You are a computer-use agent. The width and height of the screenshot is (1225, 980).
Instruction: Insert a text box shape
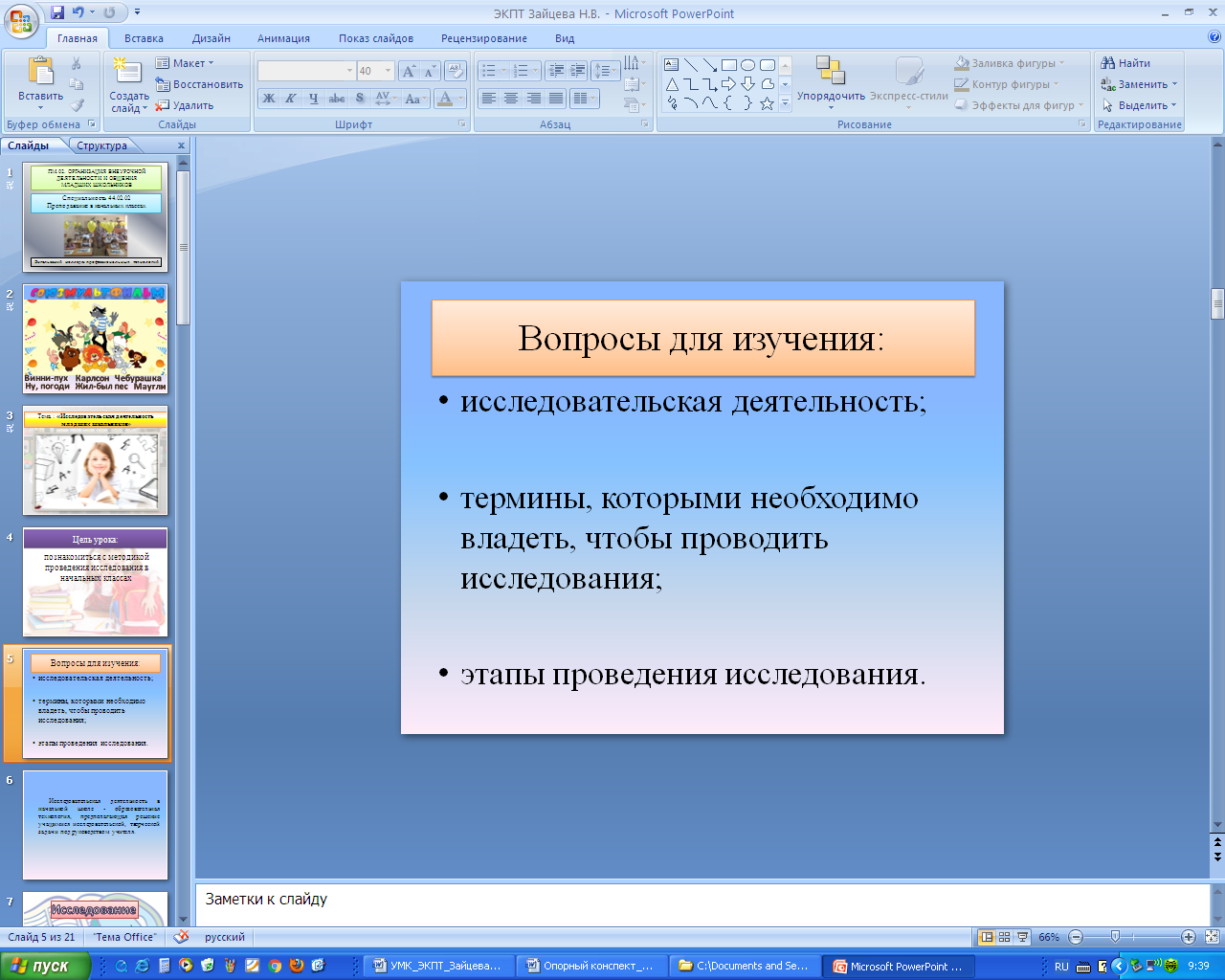(672, 65)
